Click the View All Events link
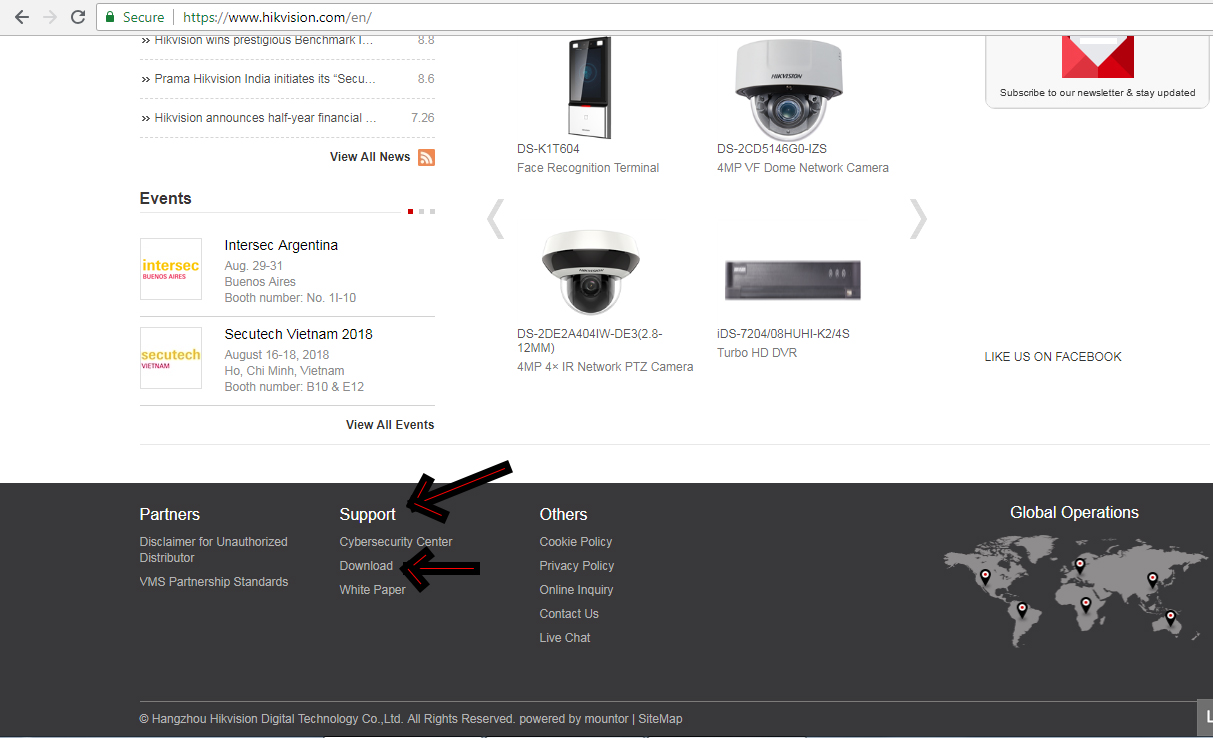 coord(390,425)
